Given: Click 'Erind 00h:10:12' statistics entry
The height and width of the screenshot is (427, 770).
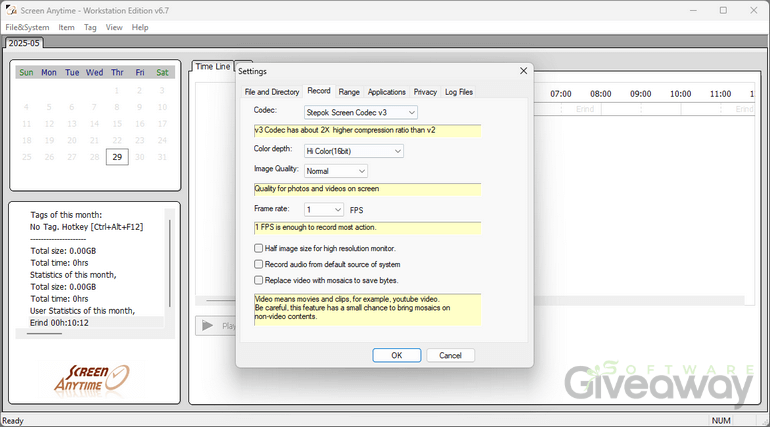Looking at the screenshot, I should coord(59,322).
